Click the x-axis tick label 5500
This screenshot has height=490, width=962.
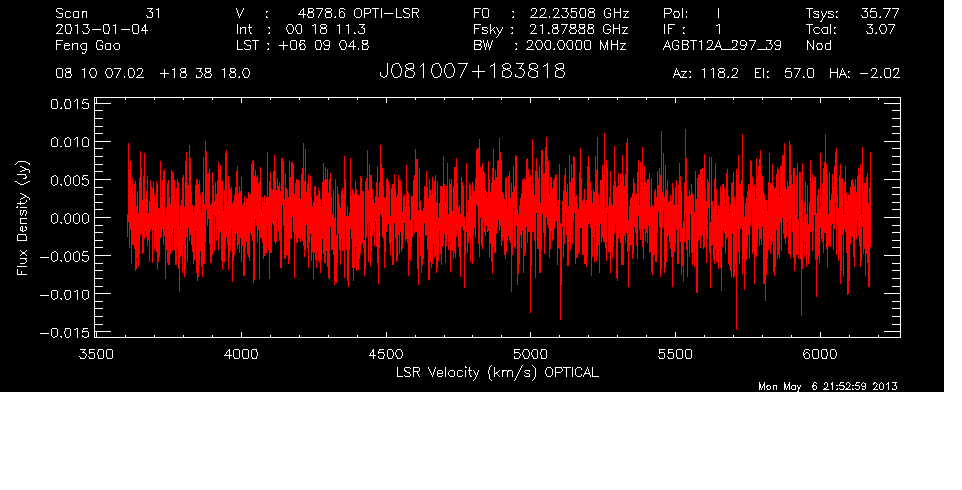[675, 354]
